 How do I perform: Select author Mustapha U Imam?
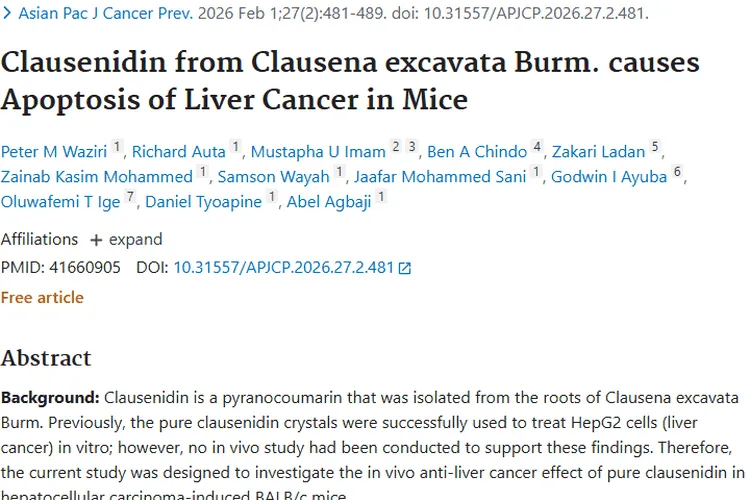tap(318, 152)
